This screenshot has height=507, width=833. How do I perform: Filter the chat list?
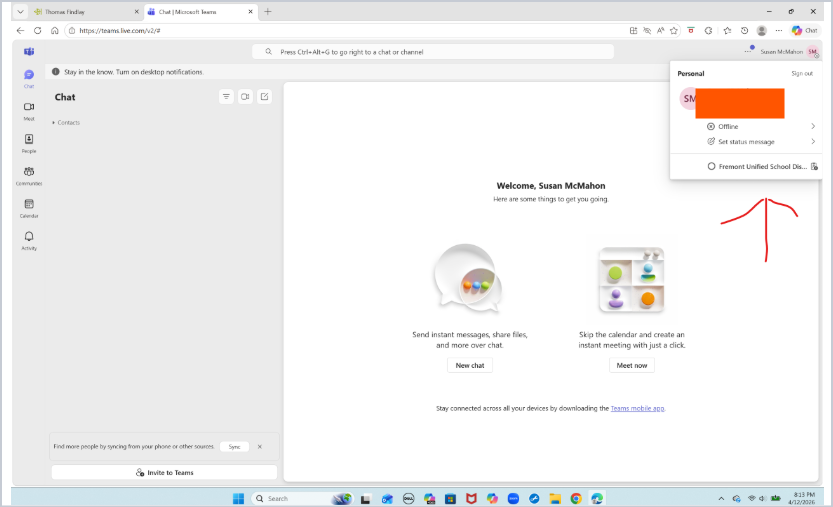pos(226,97)
